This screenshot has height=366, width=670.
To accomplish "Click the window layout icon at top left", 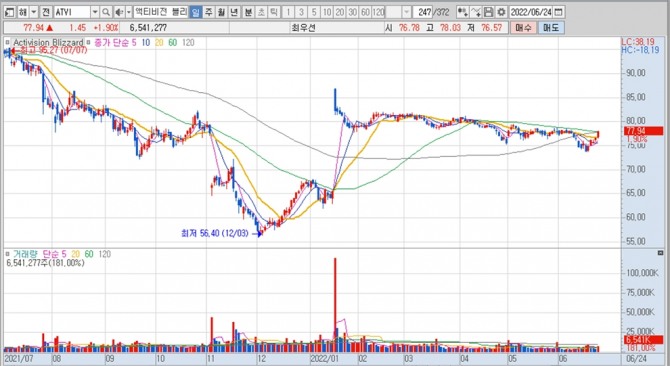I will point(9,12).
